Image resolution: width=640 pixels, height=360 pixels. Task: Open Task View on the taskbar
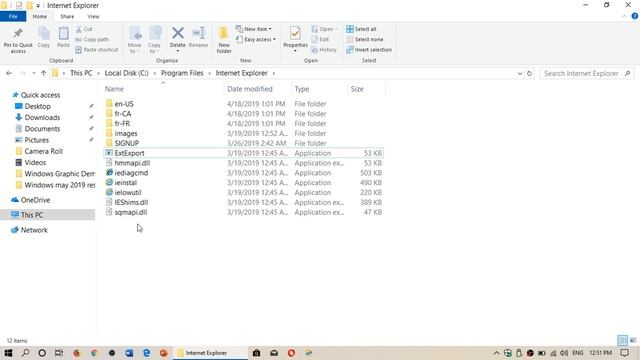[59, 353]
